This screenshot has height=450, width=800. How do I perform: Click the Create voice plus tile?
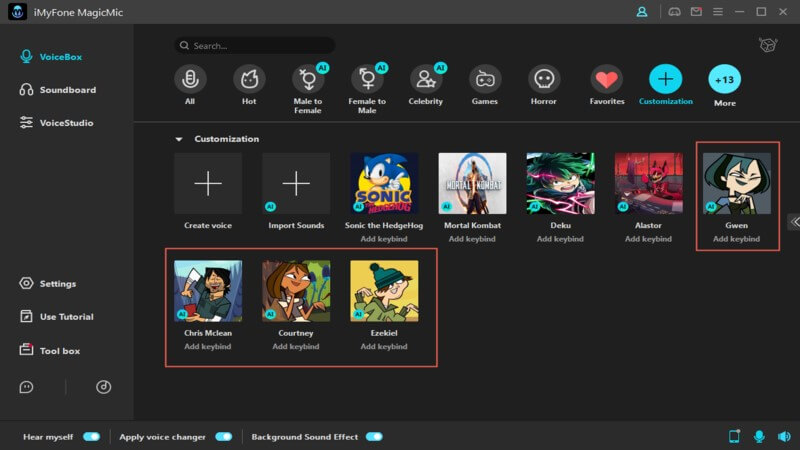(208, 183)
